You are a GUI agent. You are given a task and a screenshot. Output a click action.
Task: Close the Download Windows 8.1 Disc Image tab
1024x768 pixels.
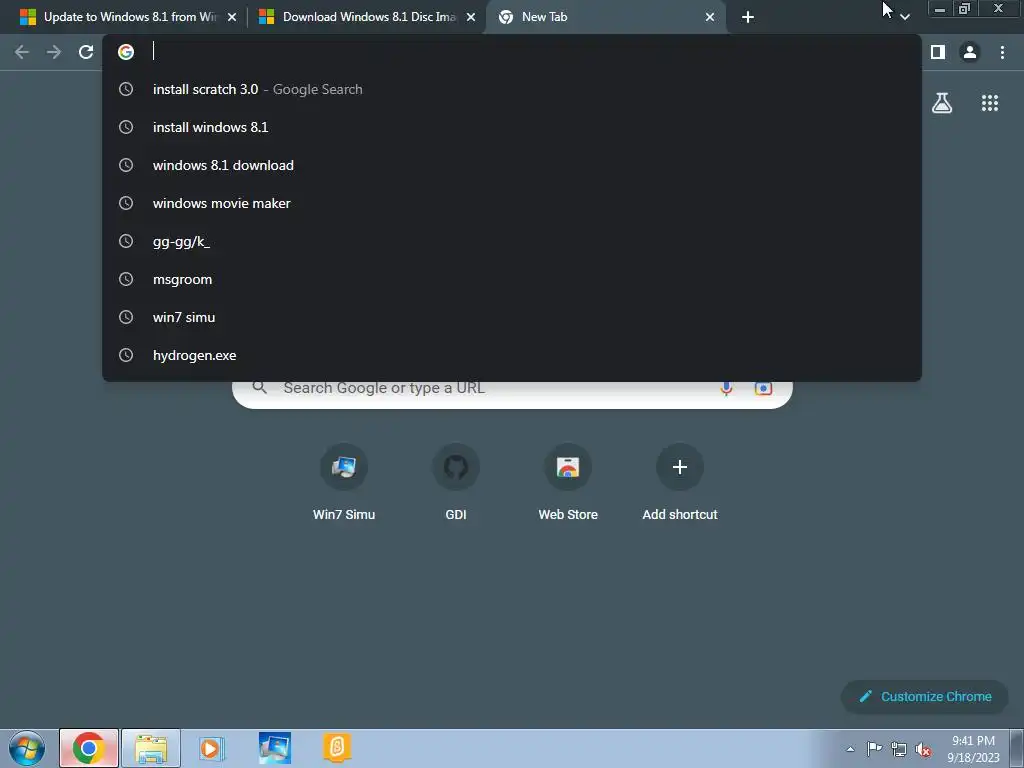471,17
